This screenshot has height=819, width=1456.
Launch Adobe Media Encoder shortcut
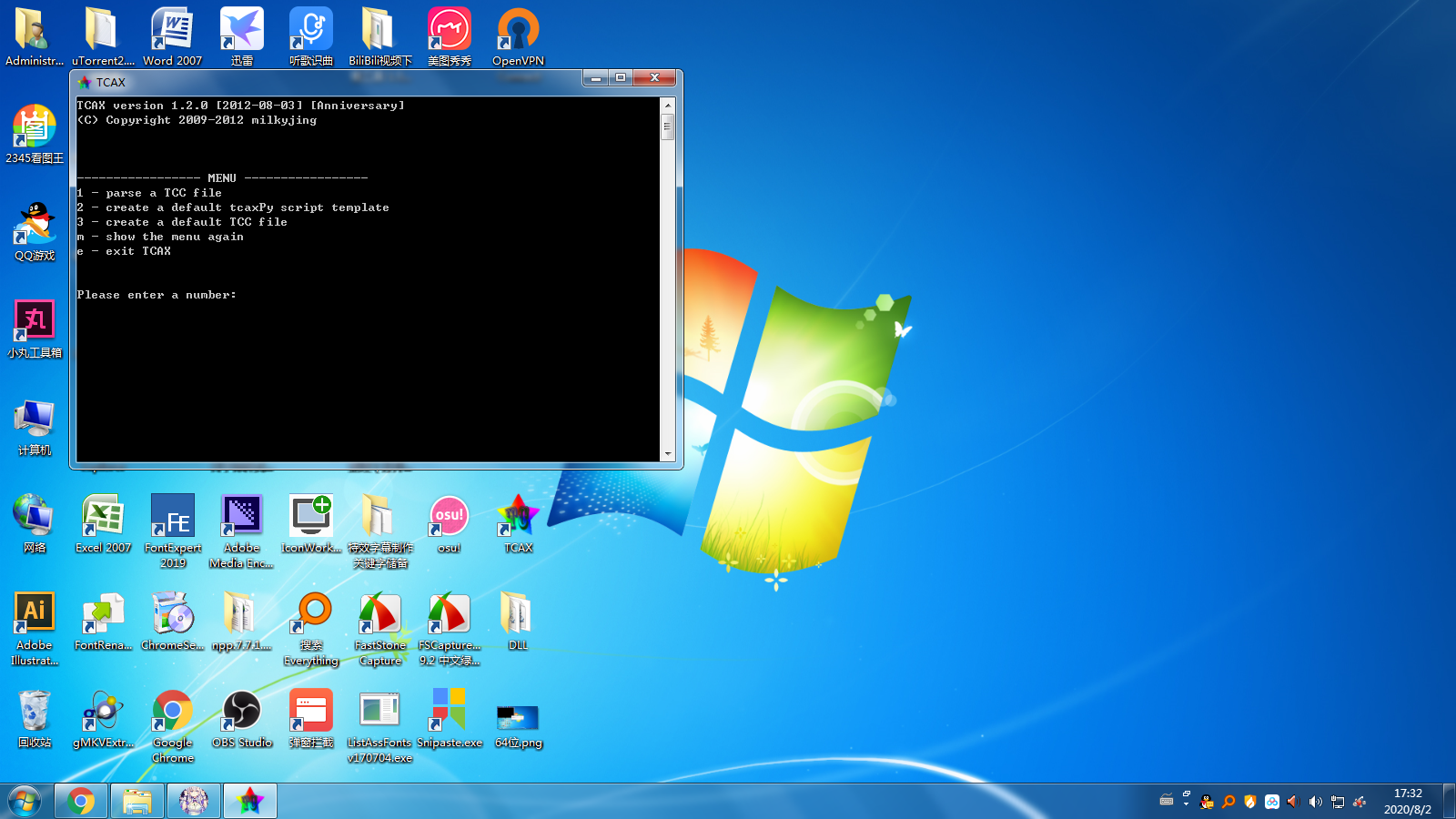click(241, 531)
